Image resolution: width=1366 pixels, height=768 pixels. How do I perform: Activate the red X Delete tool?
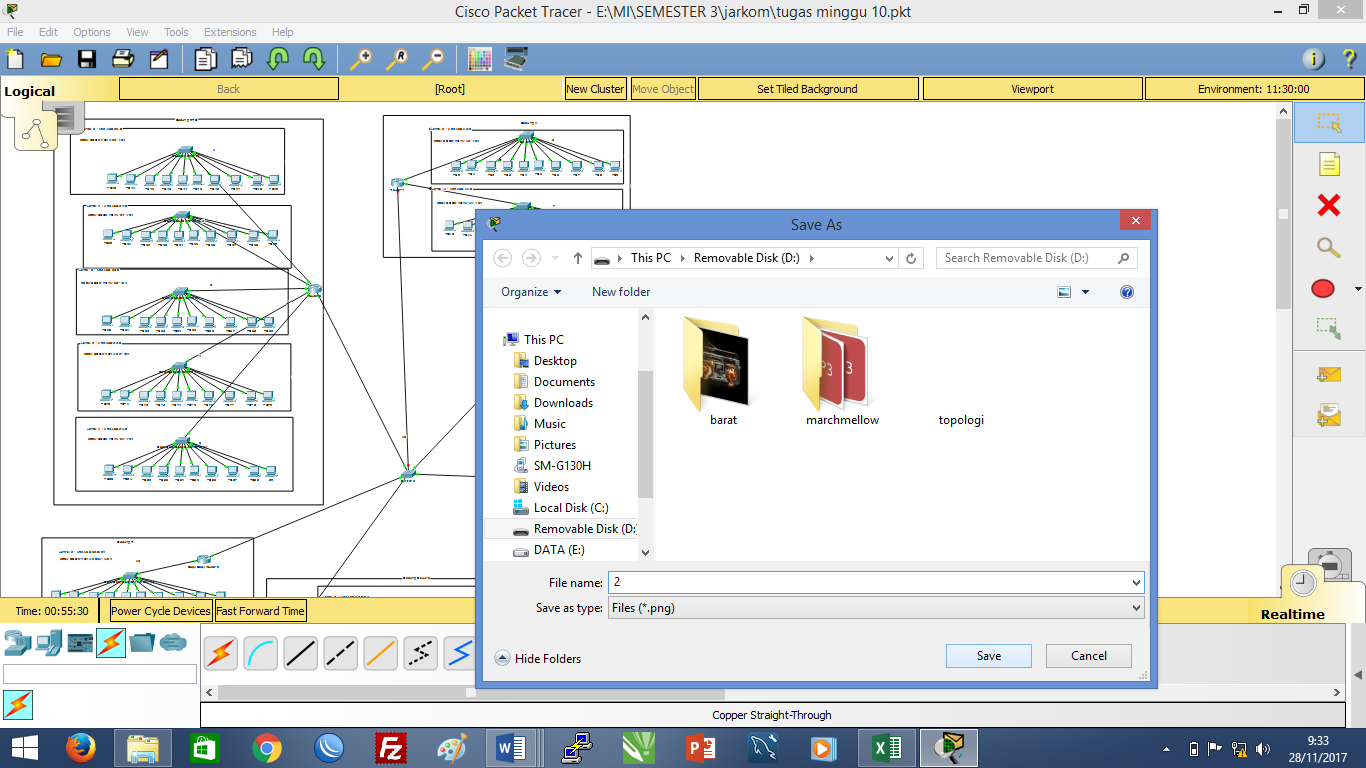click(1328, 206)
